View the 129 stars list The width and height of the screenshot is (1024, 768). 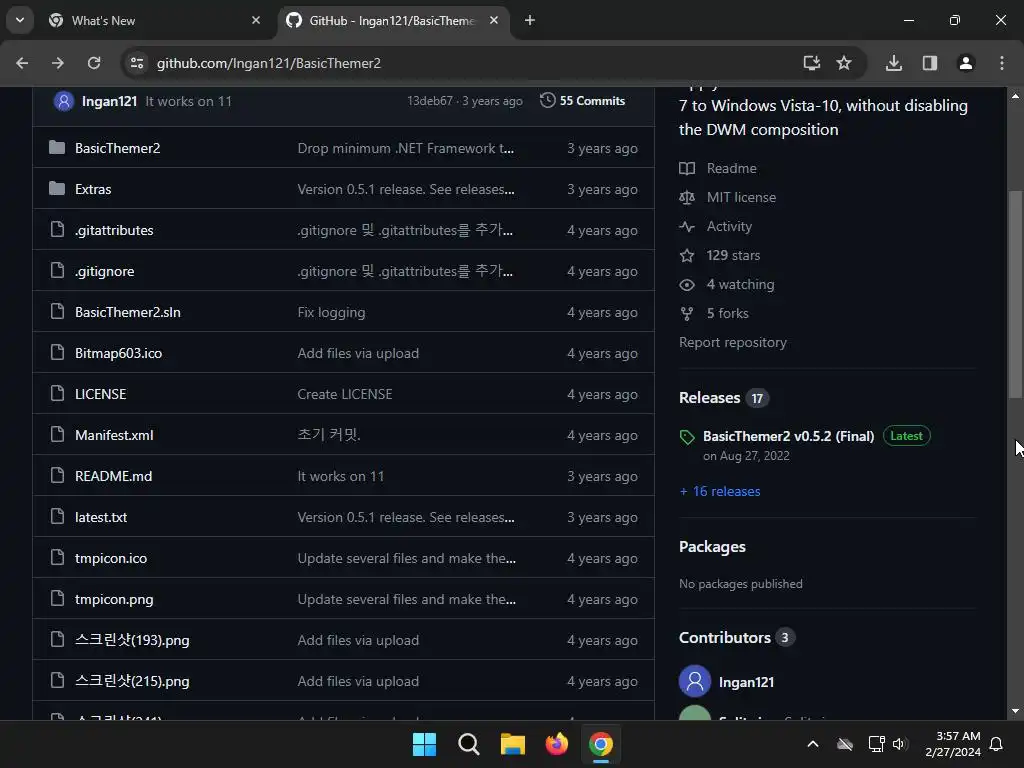720,255
